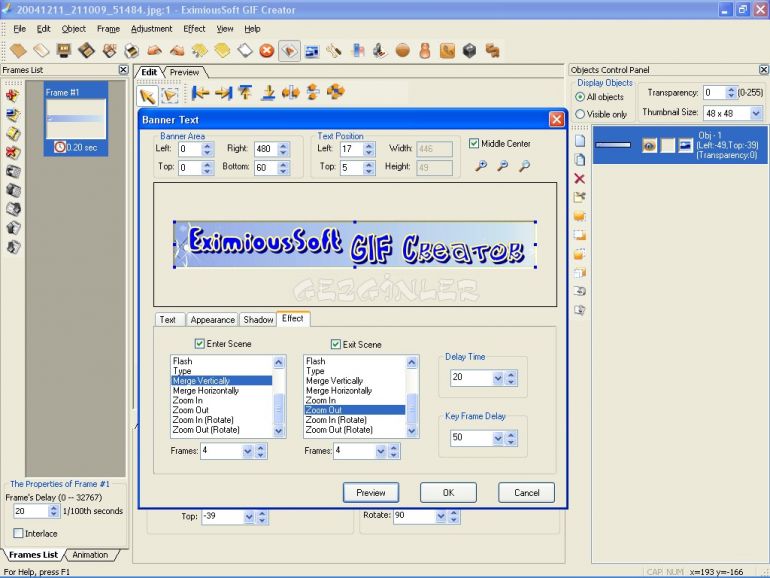Click the Banner Area Right spinner
This screenshot has width=770, height=578.
pyautogui.click(x=283, y=149)
